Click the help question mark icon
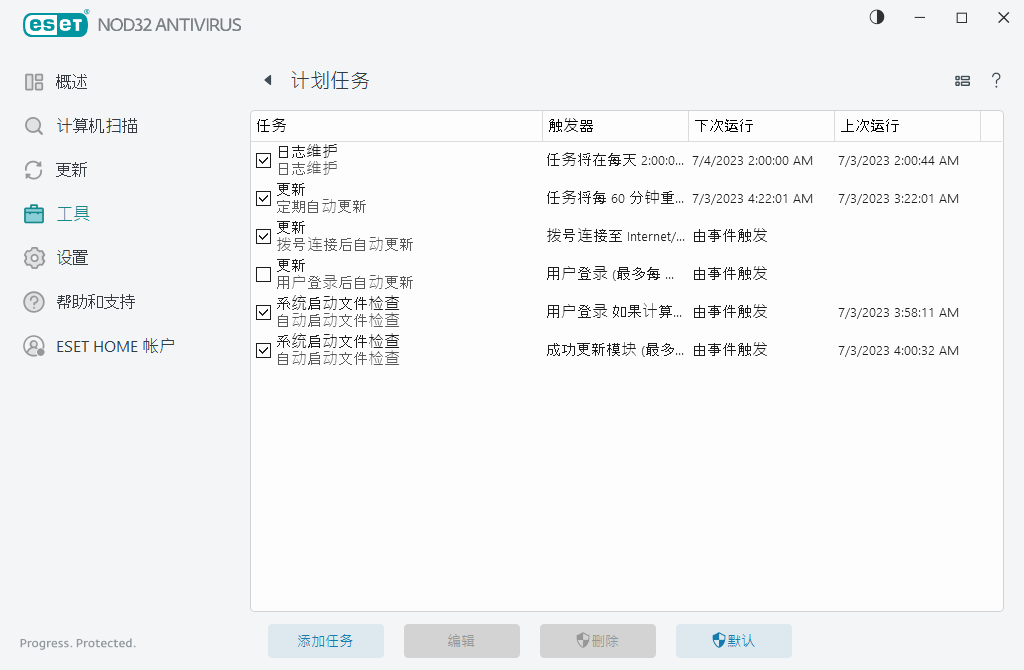This screenshot has height=670, width=1024. point(996,81)
